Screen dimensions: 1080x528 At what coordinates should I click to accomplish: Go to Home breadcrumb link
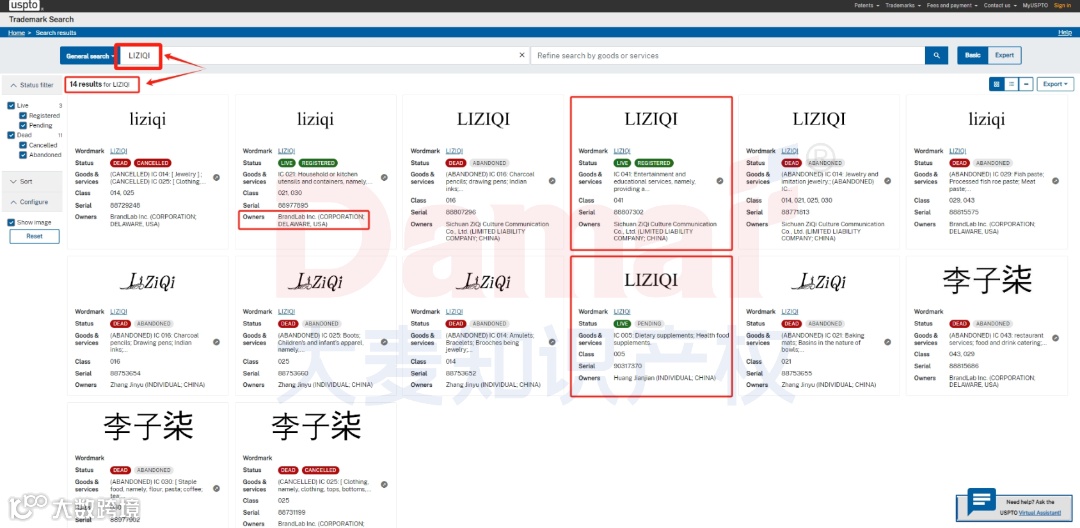(x=16, y=32)
